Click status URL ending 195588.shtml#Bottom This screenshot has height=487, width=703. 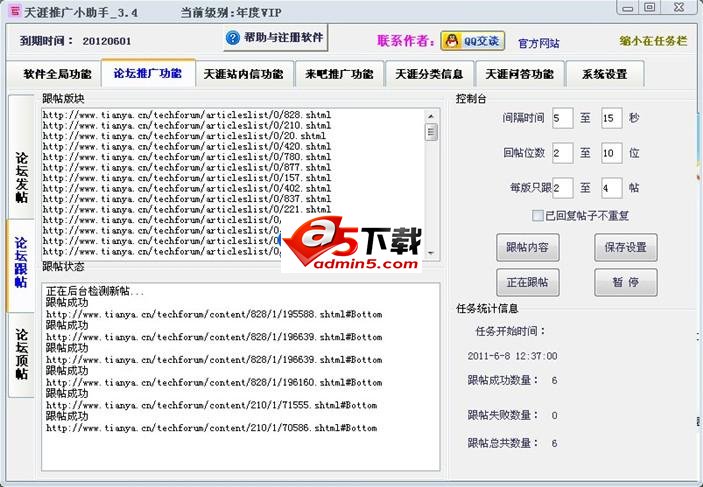coord(214,314)
